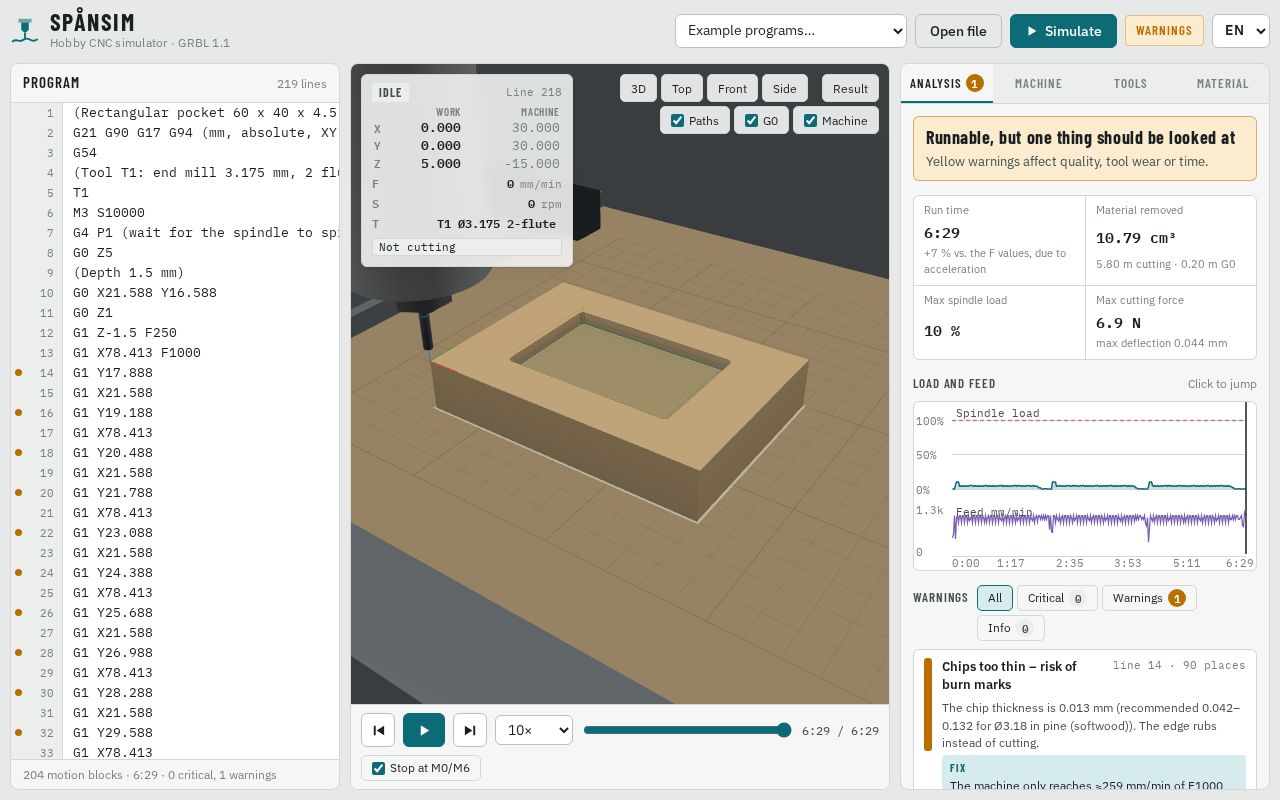
Task: Click the WARNINGS status badge in header
Action: point(1164,31)
